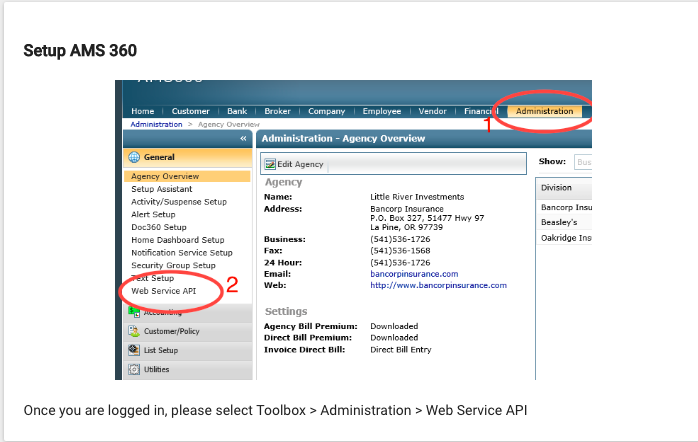698x442 pixels.
Task: Open the Home tab
Action: [142, 111]
